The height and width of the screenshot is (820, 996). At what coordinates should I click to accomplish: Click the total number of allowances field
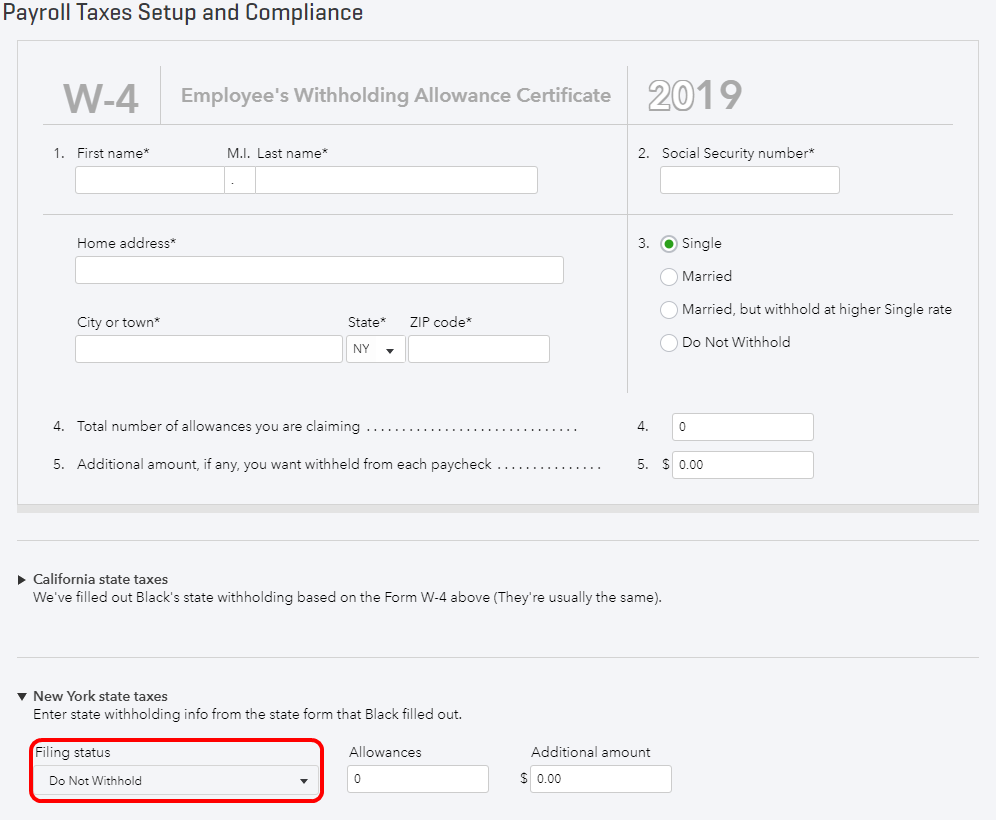point(742,427)
